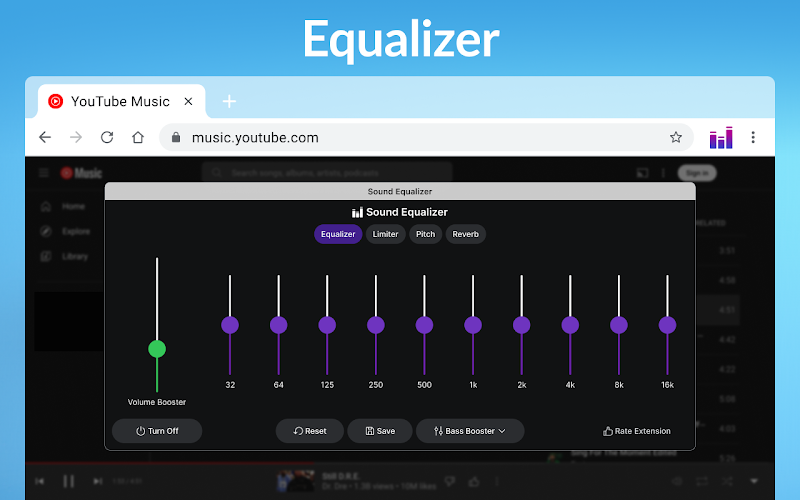The width and height of the screenshot is (800, 500).
Task: Go to Home in YouTube Music sidebar
Action: point(63,206)
